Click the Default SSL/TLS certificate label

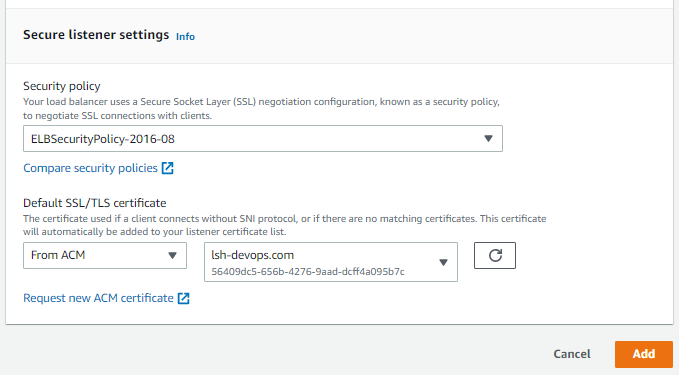(95, 203)
